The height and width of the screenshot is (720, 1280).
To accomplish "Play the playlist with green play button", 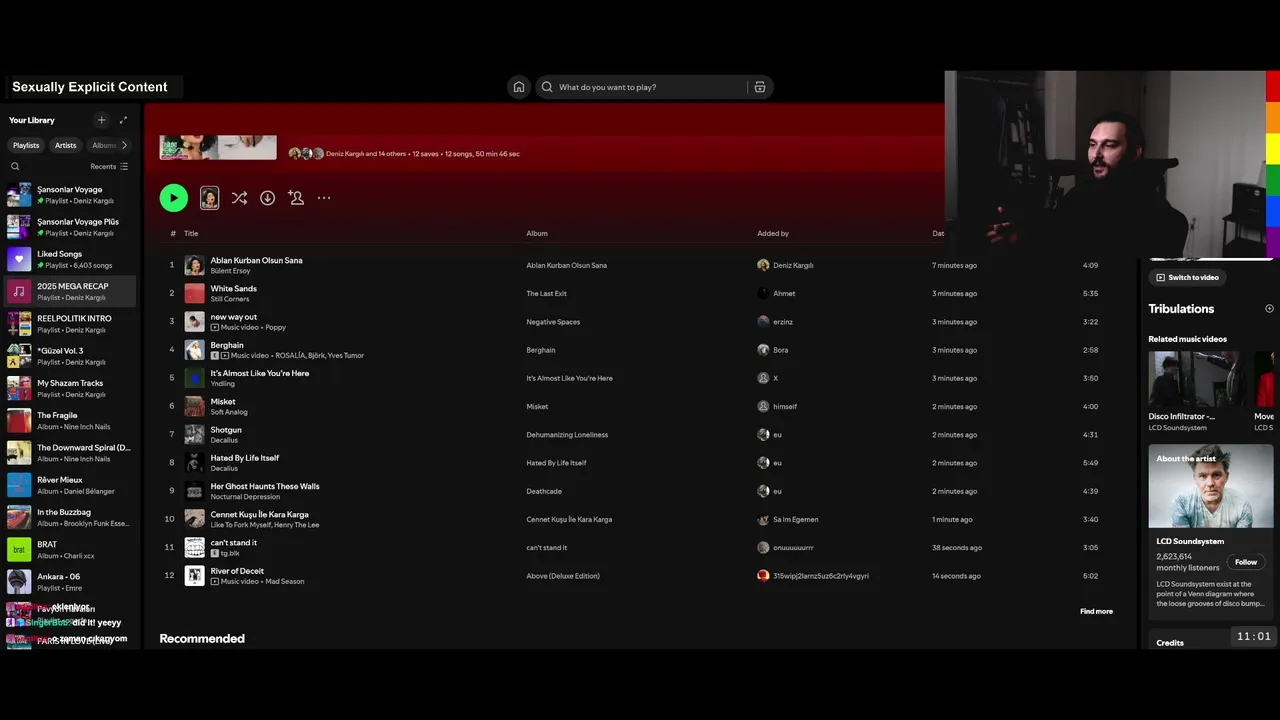I will point(173,198).
